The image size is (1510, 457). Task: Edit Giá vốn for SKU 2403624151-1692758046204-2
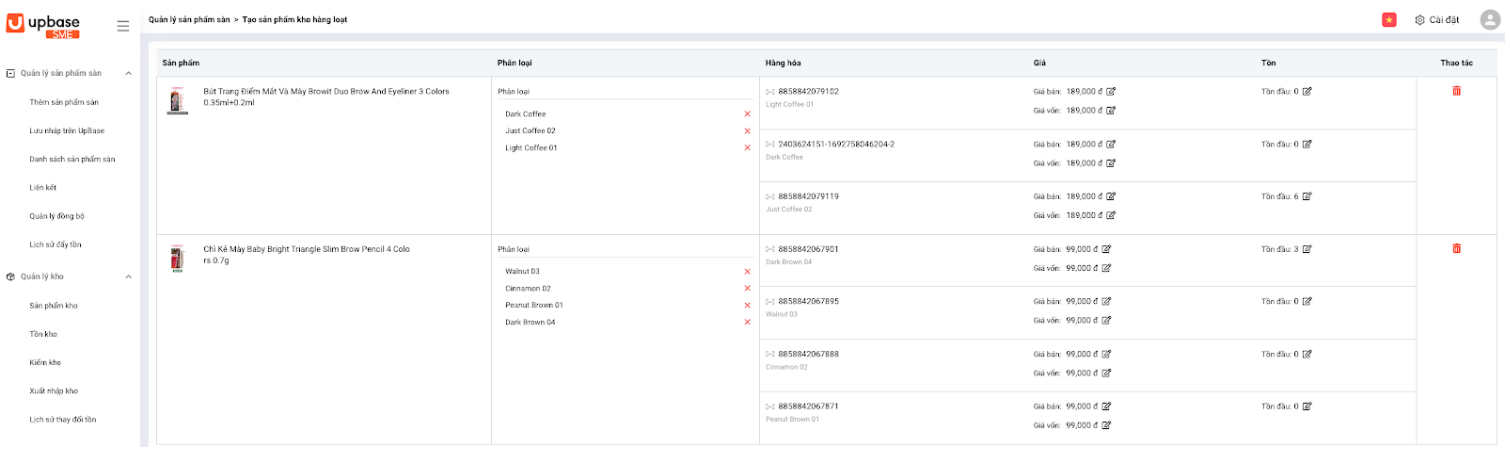tap(1111, 163)
